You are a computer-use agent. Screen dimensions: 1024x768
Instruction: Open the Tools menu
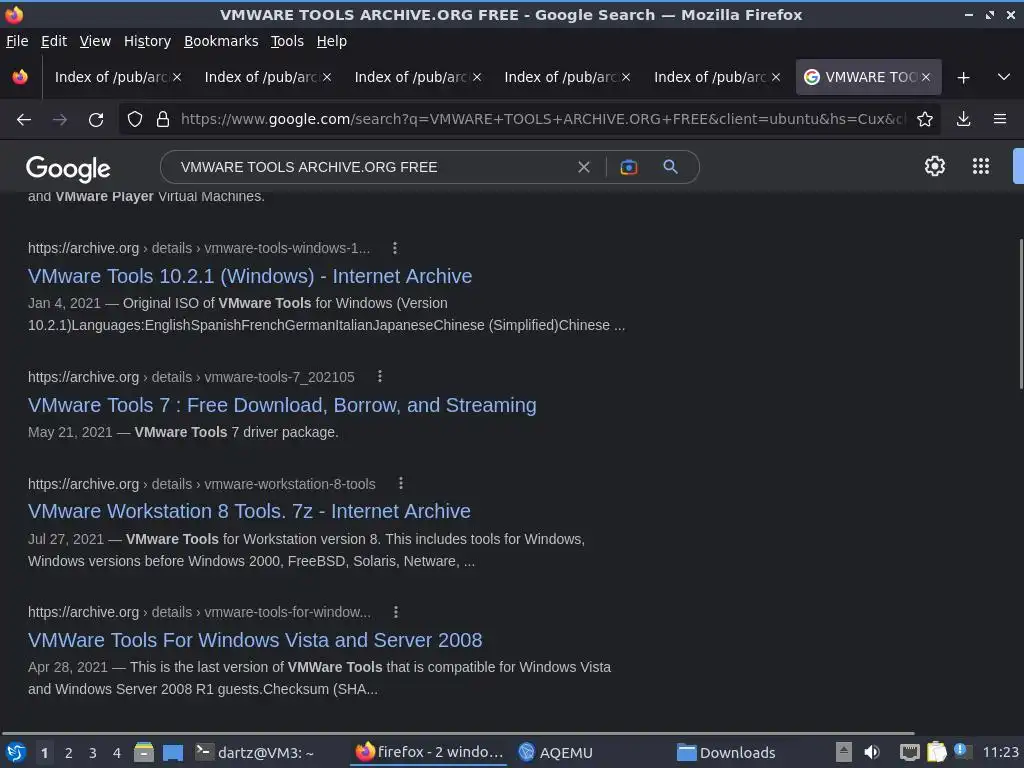(x=287, y=41)
